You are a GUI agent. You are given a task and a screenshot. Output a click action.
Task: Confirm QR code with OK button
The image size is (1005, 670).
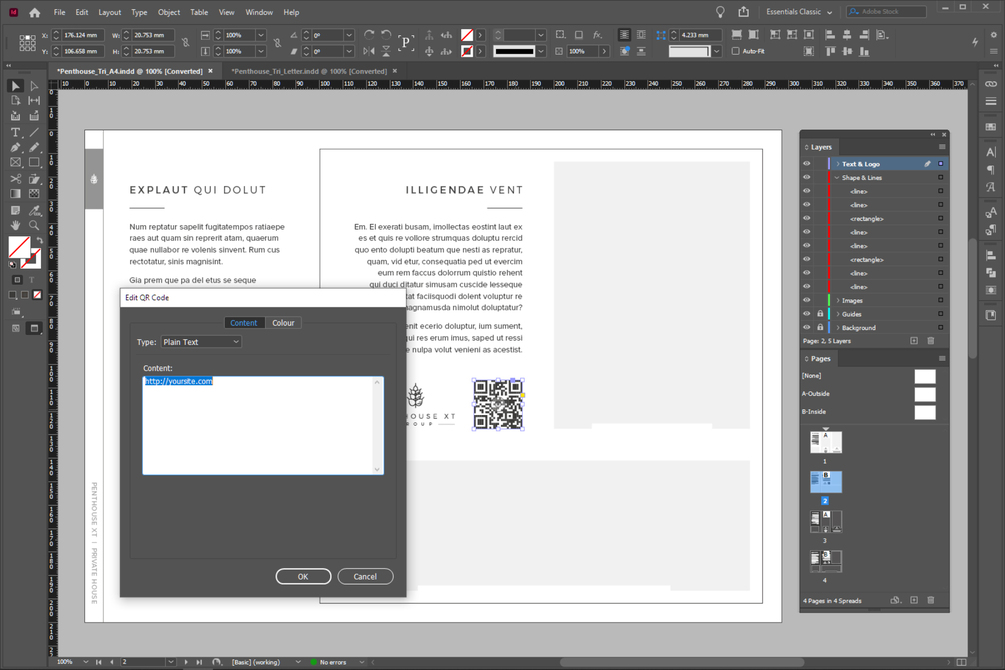(303, 576)
